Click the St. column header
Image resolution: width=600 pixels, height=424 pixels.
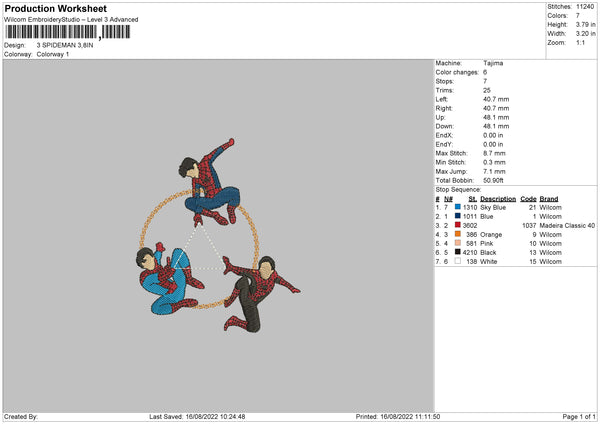[473, 199]
